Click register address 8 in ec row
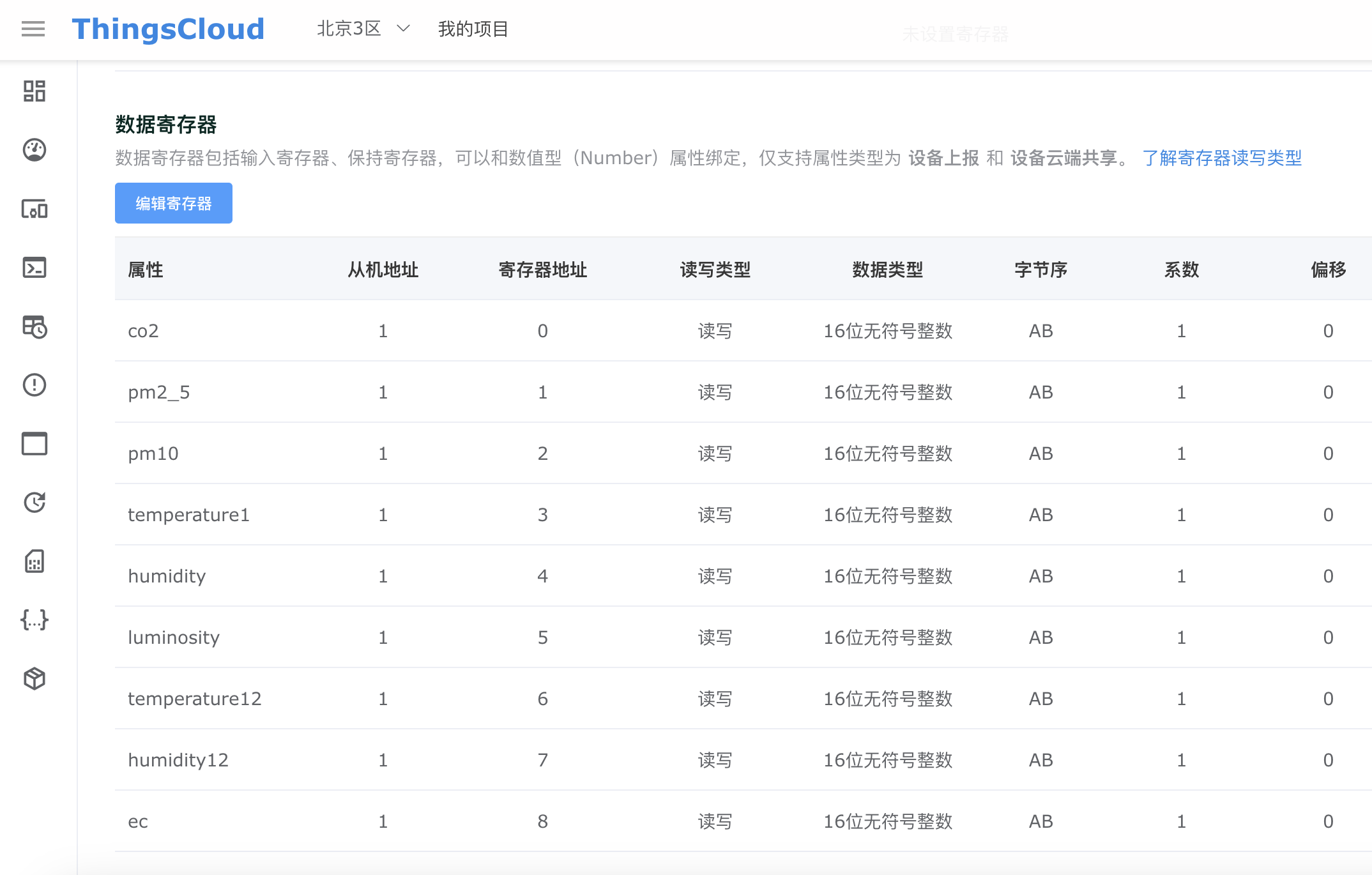Screen dimensions: 1372x875 click(542, 821)
